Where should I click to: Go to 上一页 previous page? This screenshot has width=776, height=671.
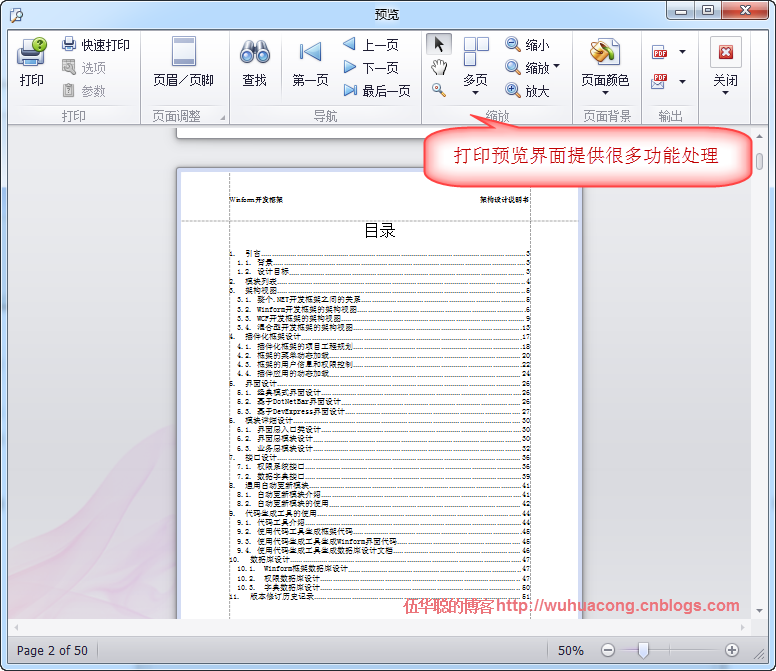(371, 45)
